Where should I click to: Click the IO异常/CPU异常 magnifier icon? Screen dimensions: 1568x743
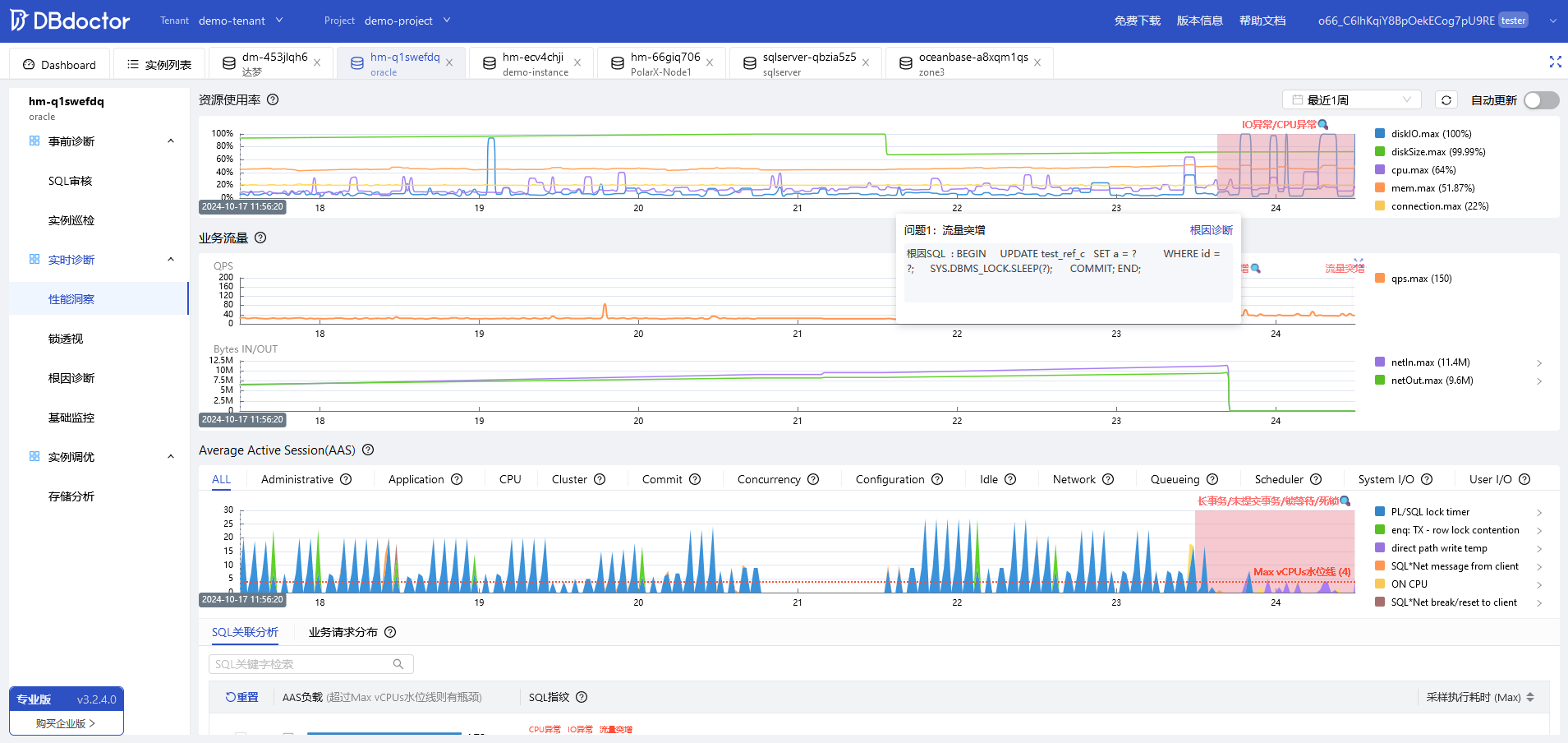point(1322,125)
